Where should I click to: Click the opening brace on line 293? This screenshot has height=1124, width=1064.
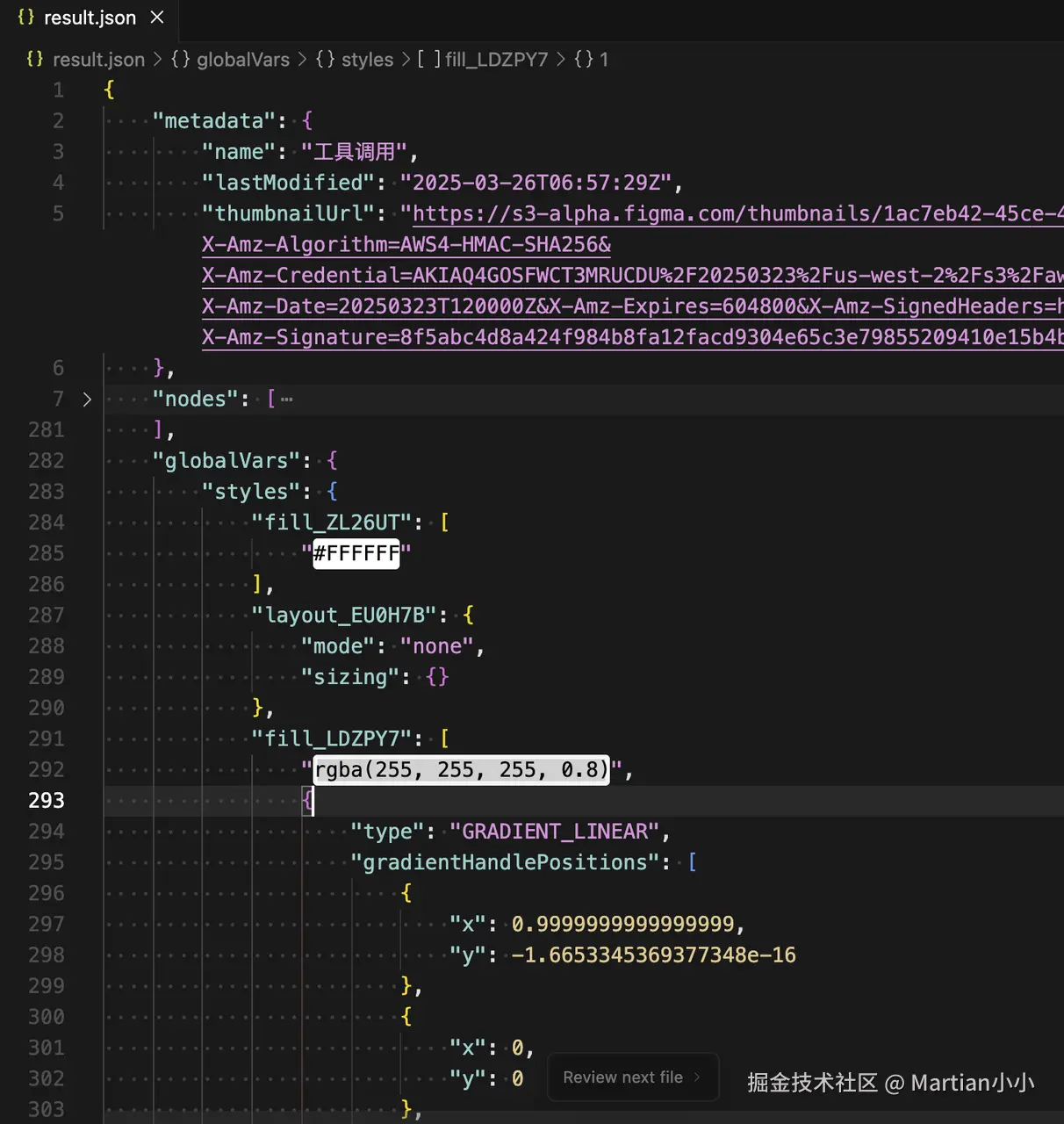click(307, 801)
